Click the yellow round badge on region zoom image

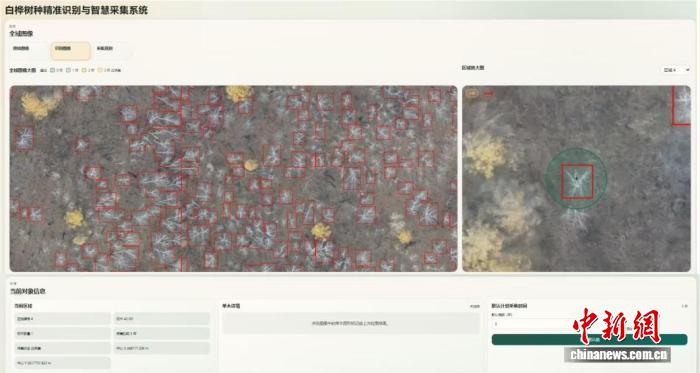point(472,93)
